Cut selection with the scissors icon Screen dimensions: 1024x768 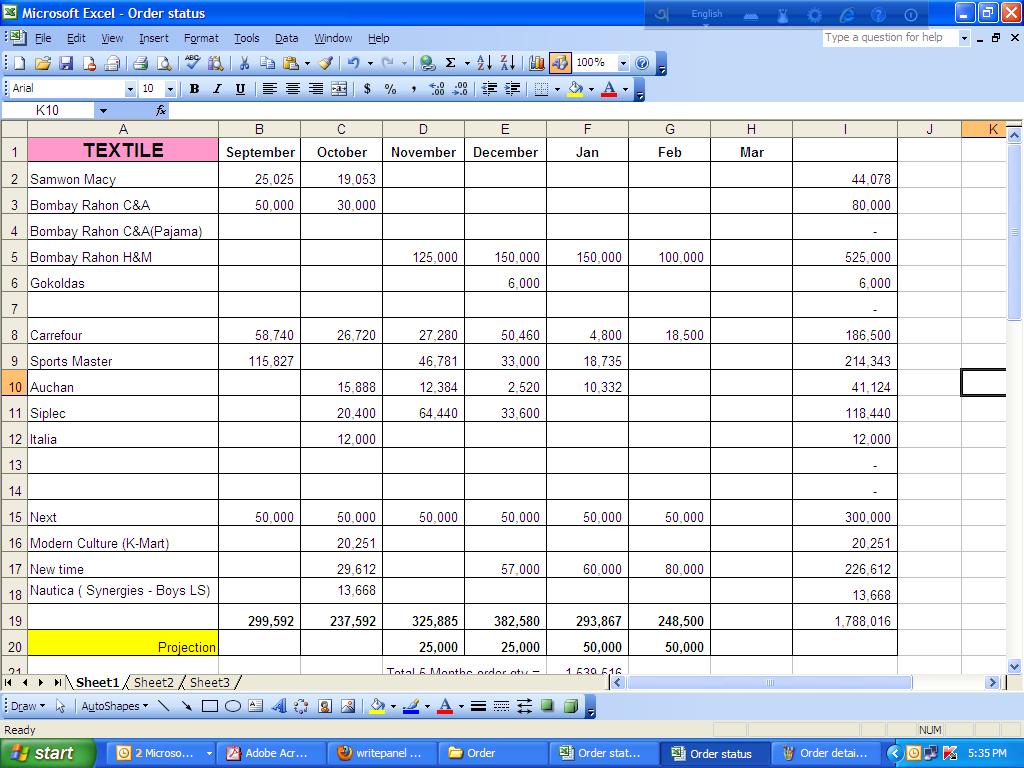244,63
